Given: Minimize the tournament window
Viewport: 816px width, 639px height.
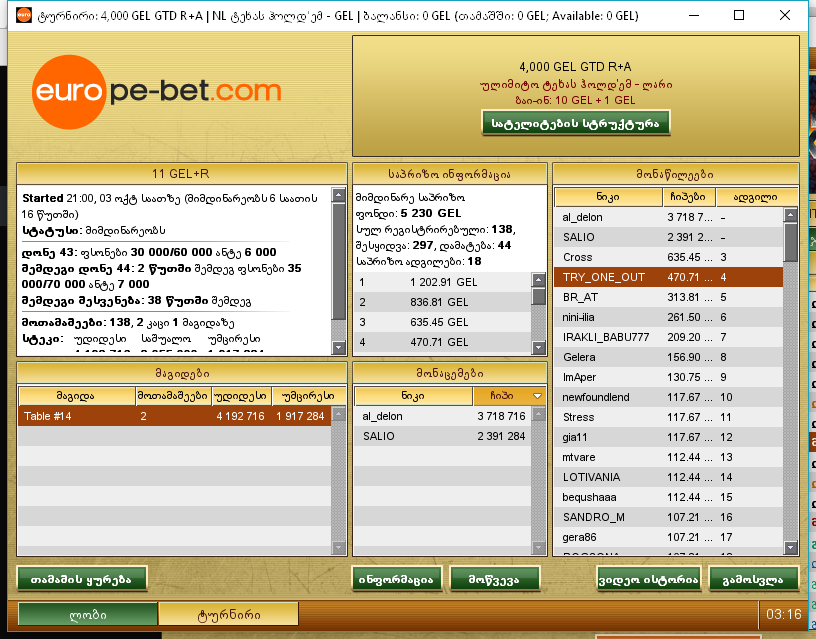Looking at the screenshot, I should pyautogui.click(x=694, y=15).
